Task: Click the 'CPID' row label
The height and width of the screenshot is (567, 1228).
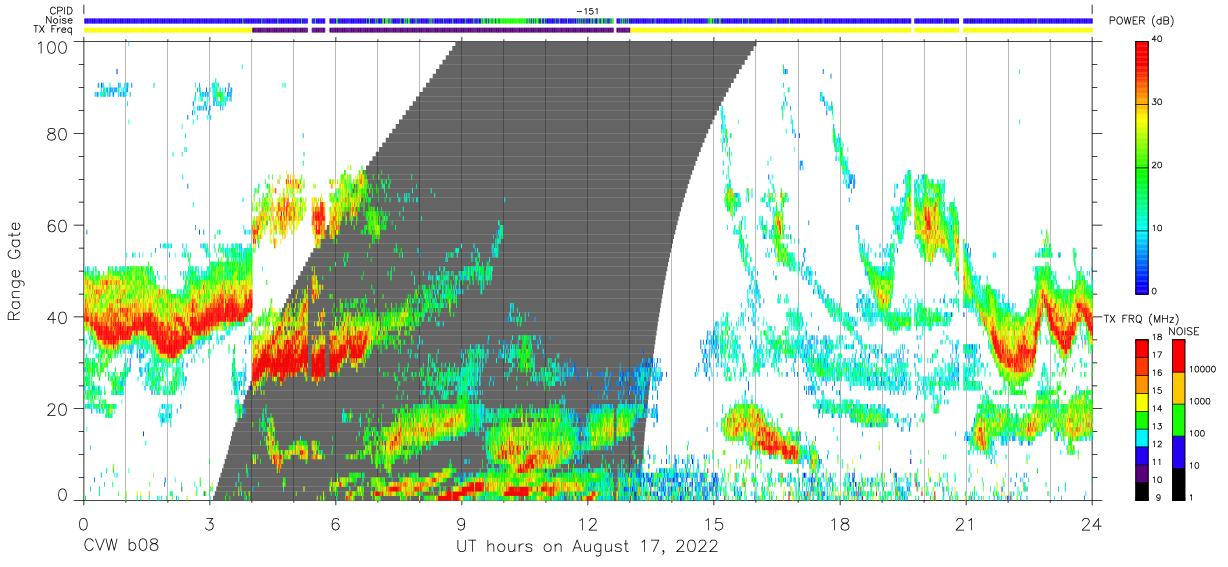Action: click(59, 10)
